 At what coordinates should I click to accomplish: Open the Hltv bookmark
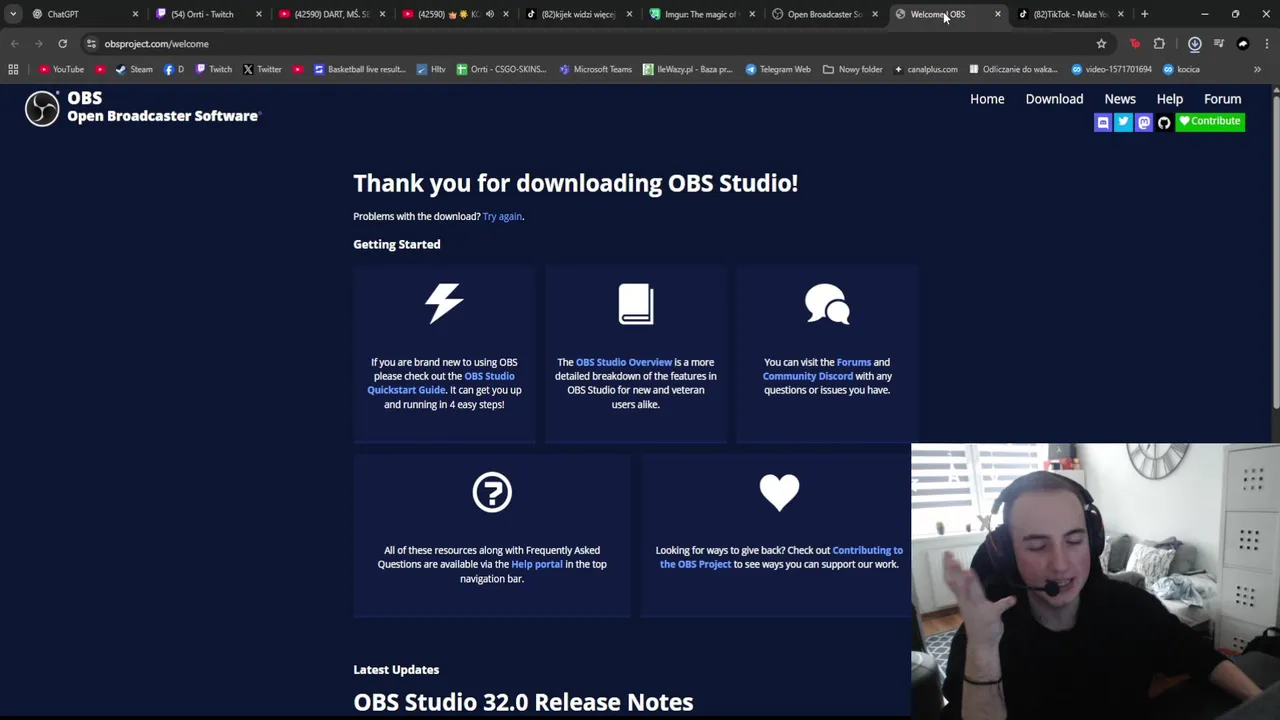pos(431,69)
